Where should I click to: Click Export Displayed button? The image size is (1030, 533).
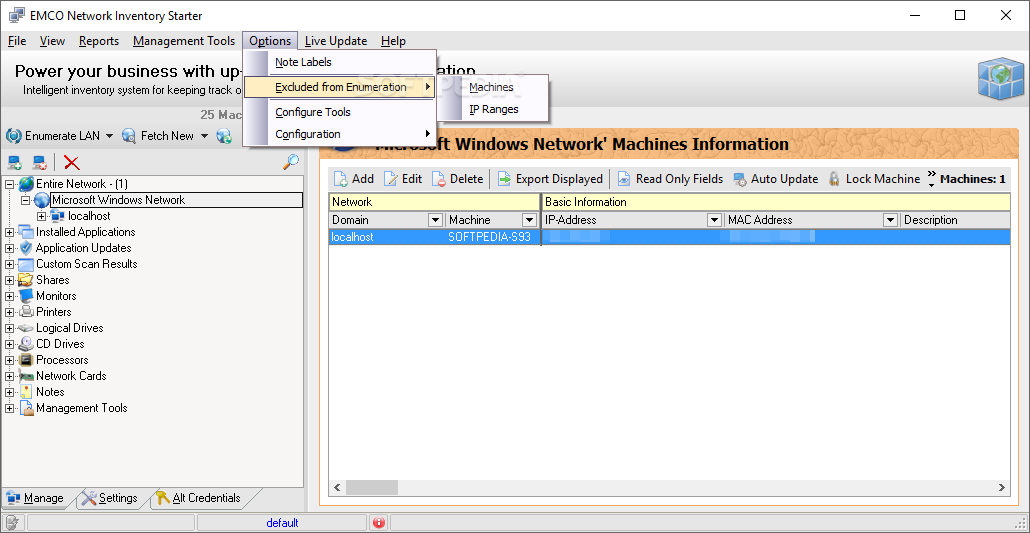(550, 179)
